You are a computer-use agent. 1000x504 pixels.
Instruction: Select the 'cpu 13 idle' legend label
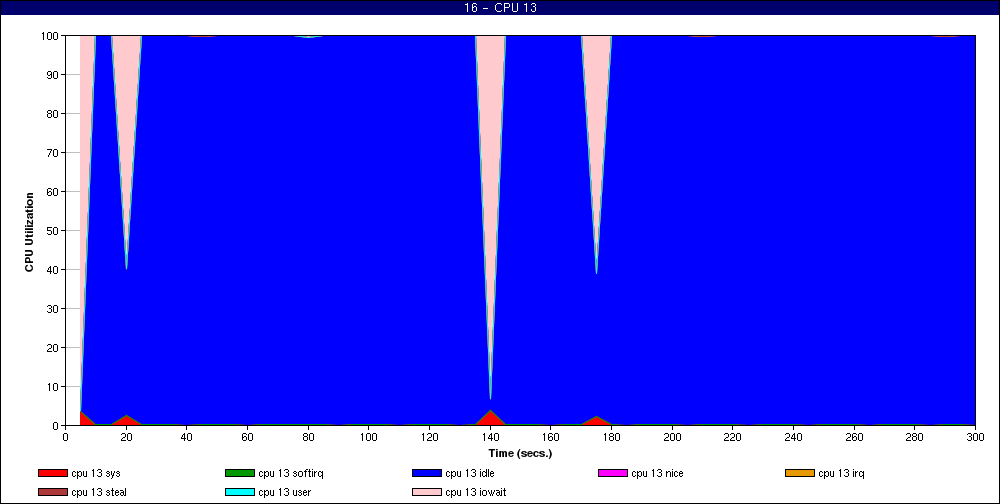tap(470, 473)
